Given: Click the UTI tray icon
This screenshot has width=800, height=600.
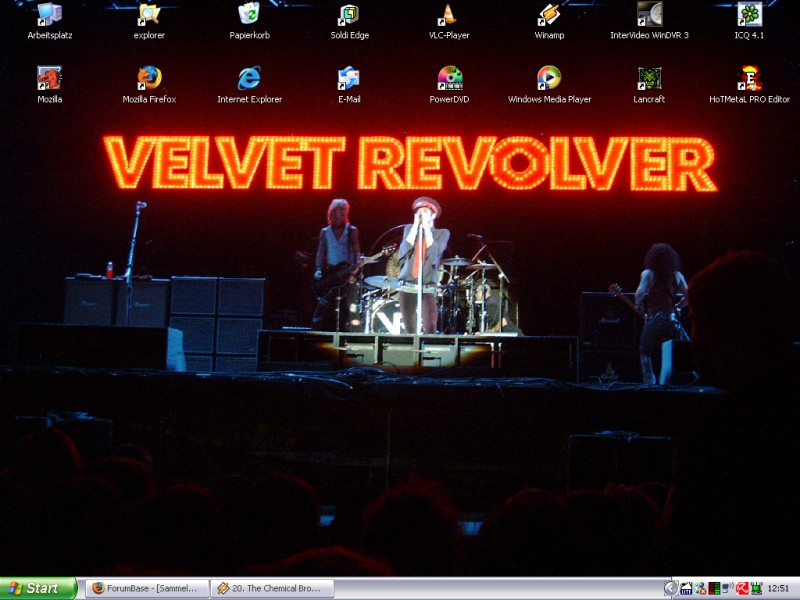Looking at the screenshot, I should [x=686, y=589].
